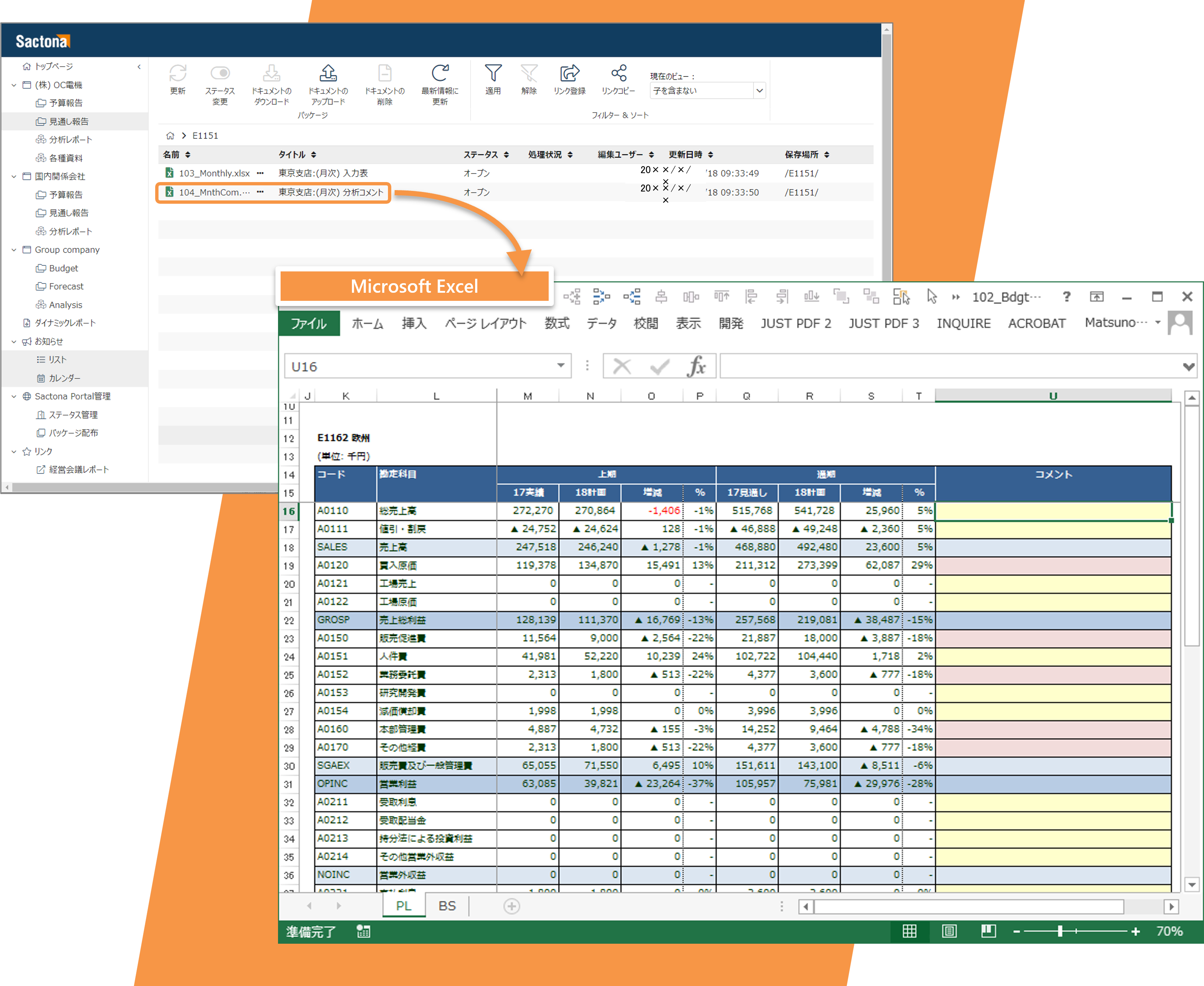Click the document upload icon
The image size is (1204, 986).
click(x=328, y=73)
